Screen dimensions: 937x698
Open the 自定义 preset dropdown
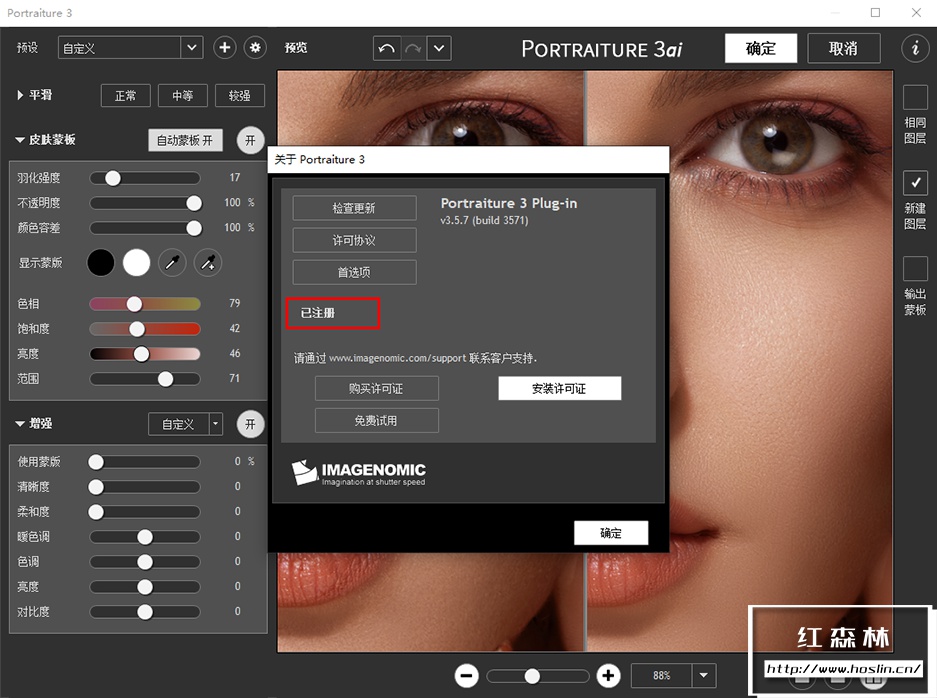click(x=130, y=48)
